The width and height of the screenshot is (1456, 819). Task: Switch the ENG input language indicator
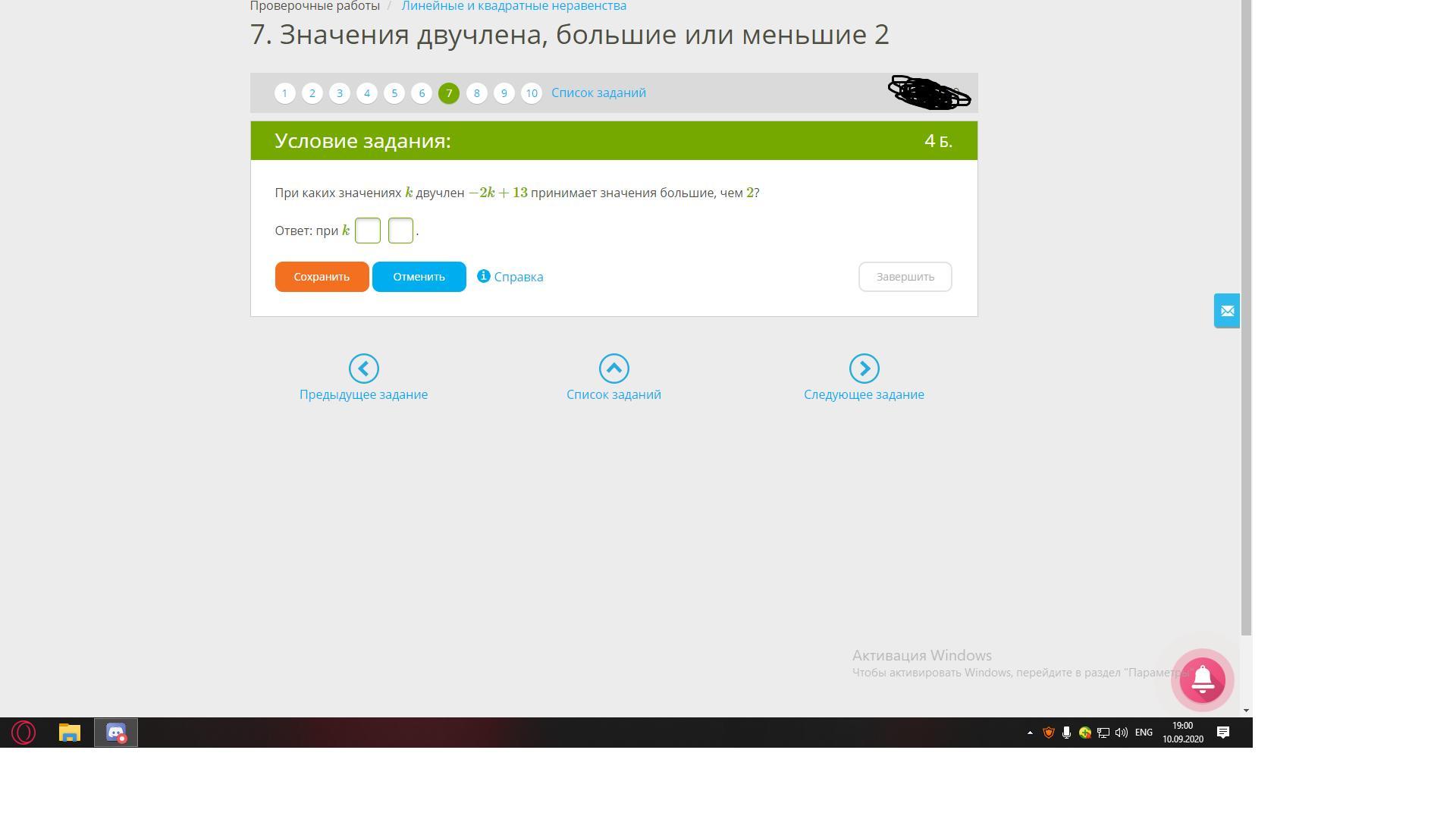[x=1144, y=733]
